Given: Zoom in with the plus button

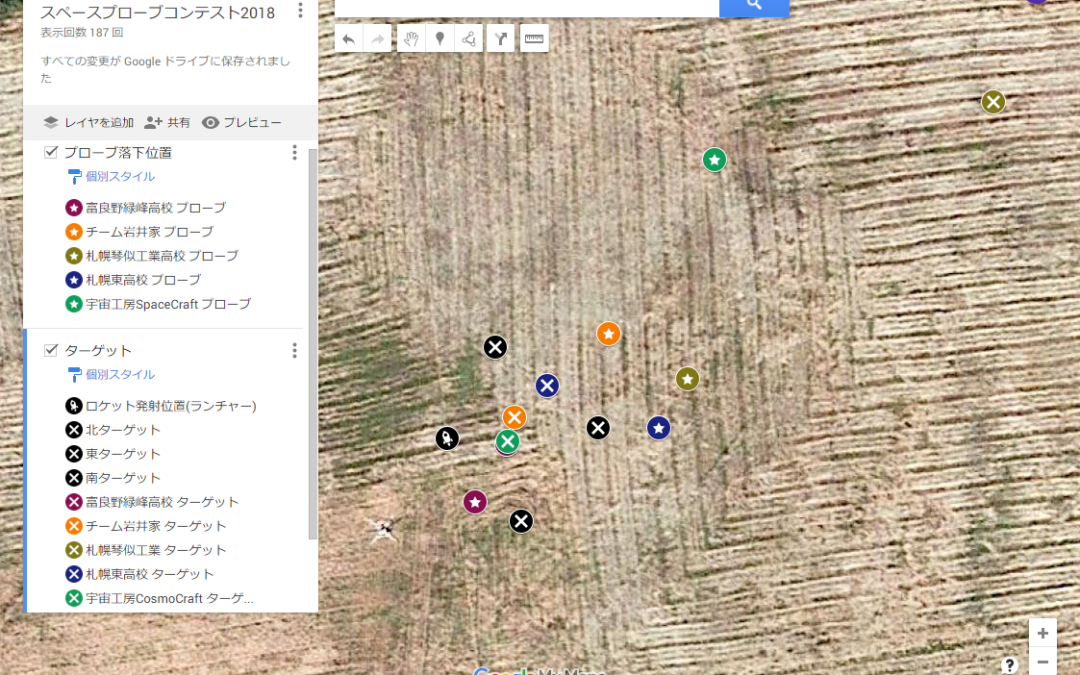Looking at the screenshot, I should pyautogui.click(x=1042, y=633).
